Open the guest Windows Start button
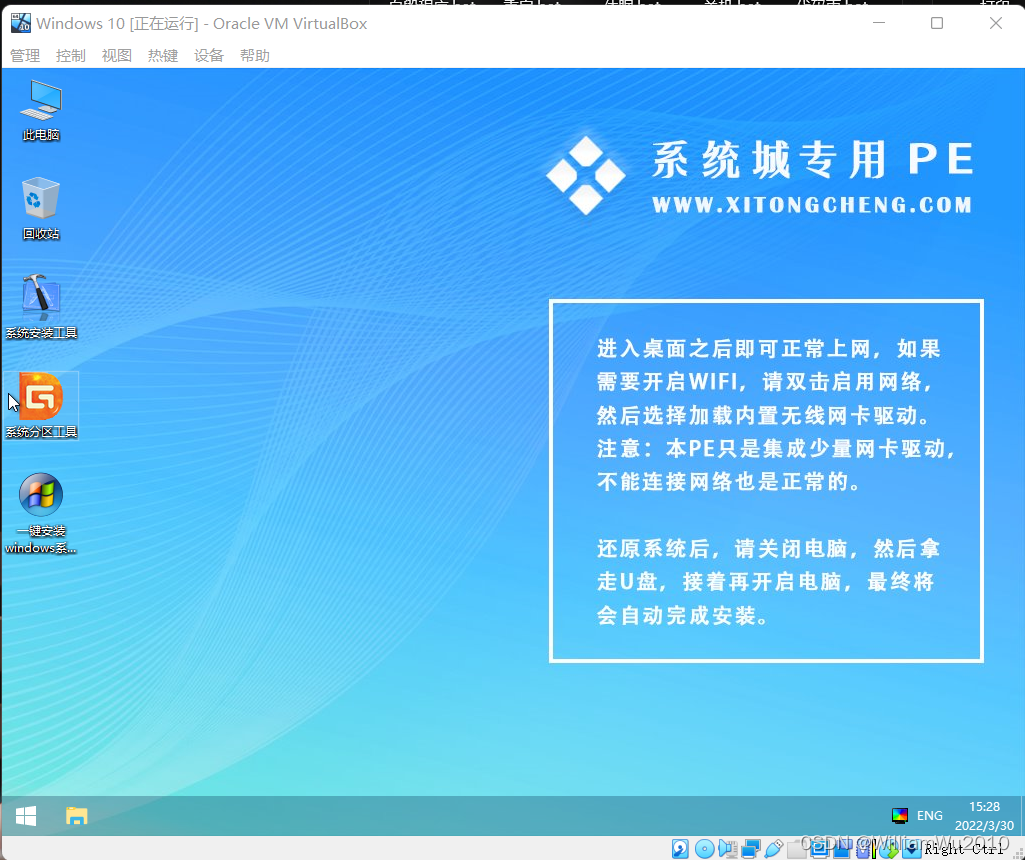1025x860 pixels. point(26,816)
